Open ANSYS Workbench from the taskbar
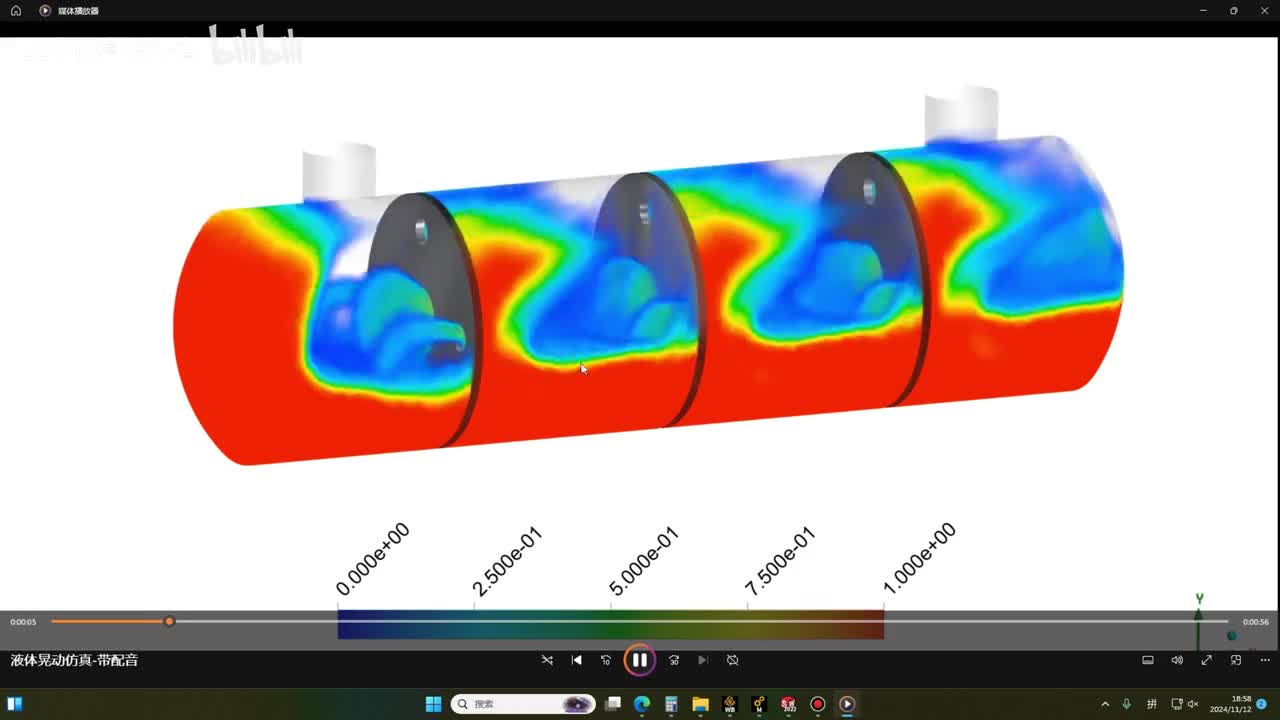Image resolution: width=1280 pixels, height=720 pixels. (x=730, y=704)
